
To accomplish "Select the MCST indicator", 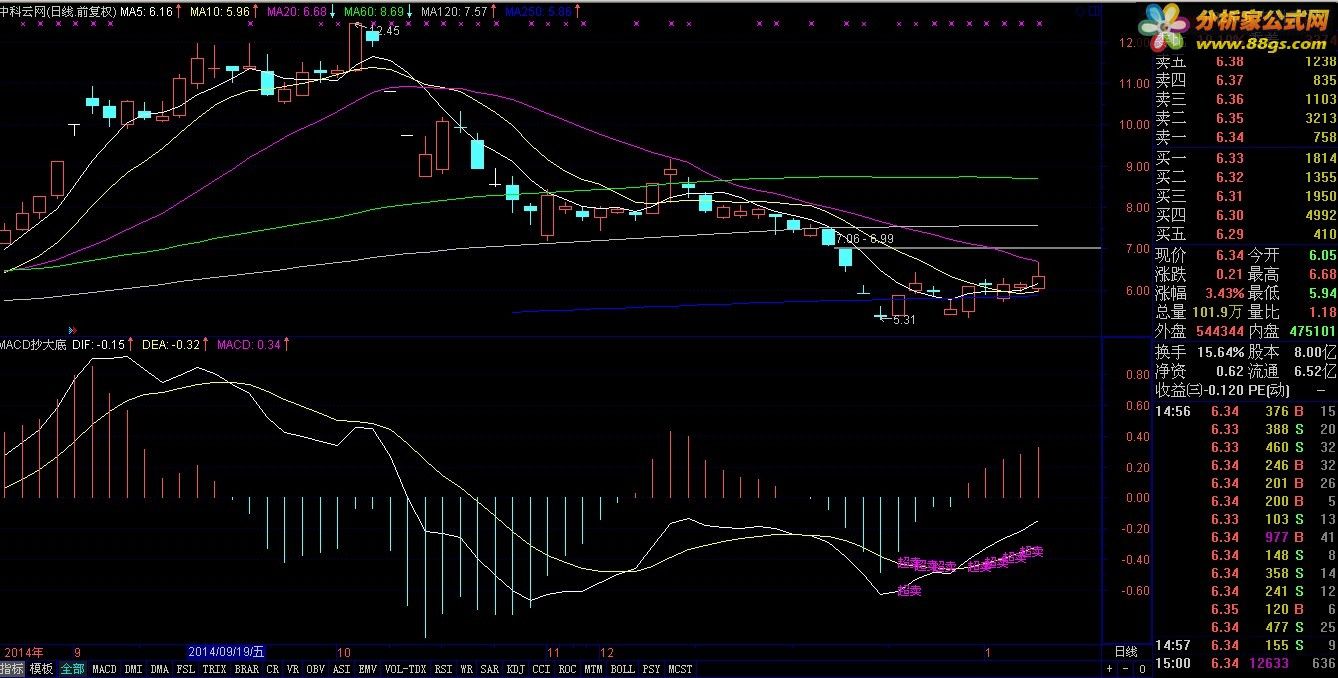I will 680,669.
